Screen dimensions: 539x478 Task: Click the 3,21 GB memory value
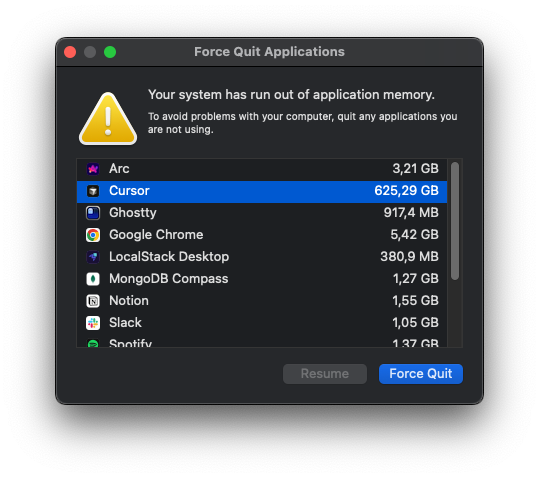click(416, 169)
